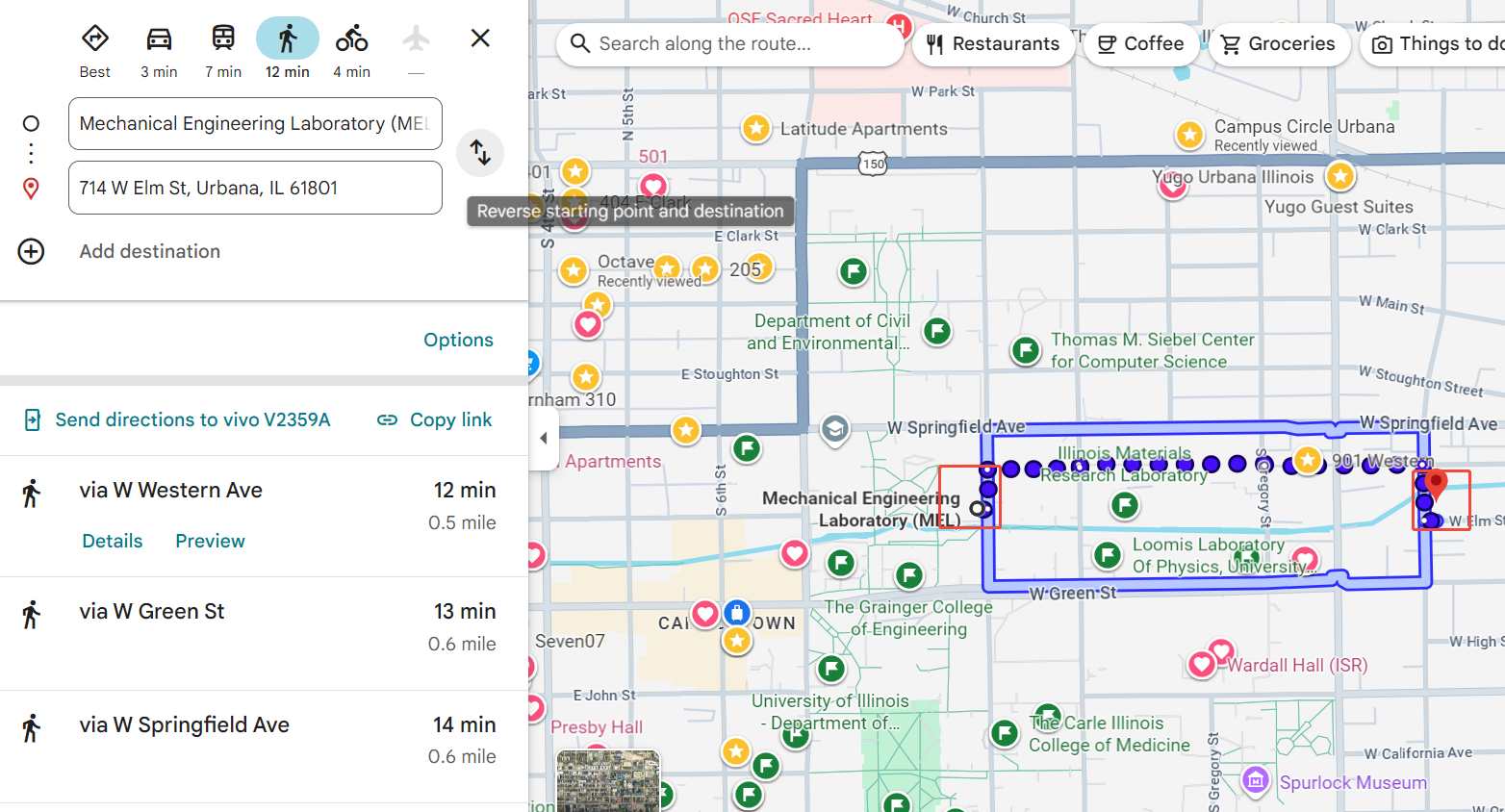This screenshot has width=1505, height=812.
Task: Expand the route Options settings
Action: pos(458,340)
